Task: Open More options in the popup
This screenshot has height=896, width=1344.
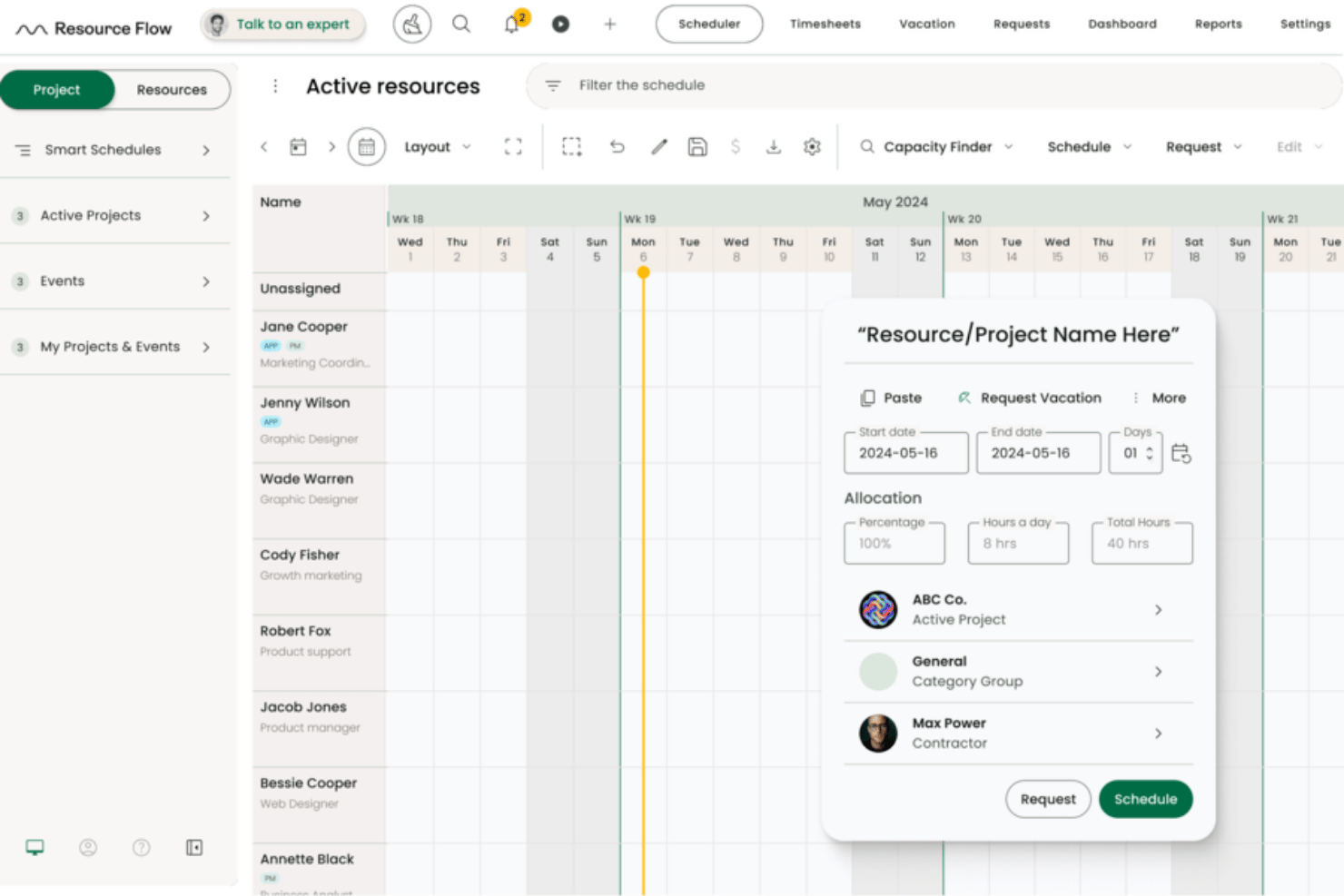Action: 1159,398
